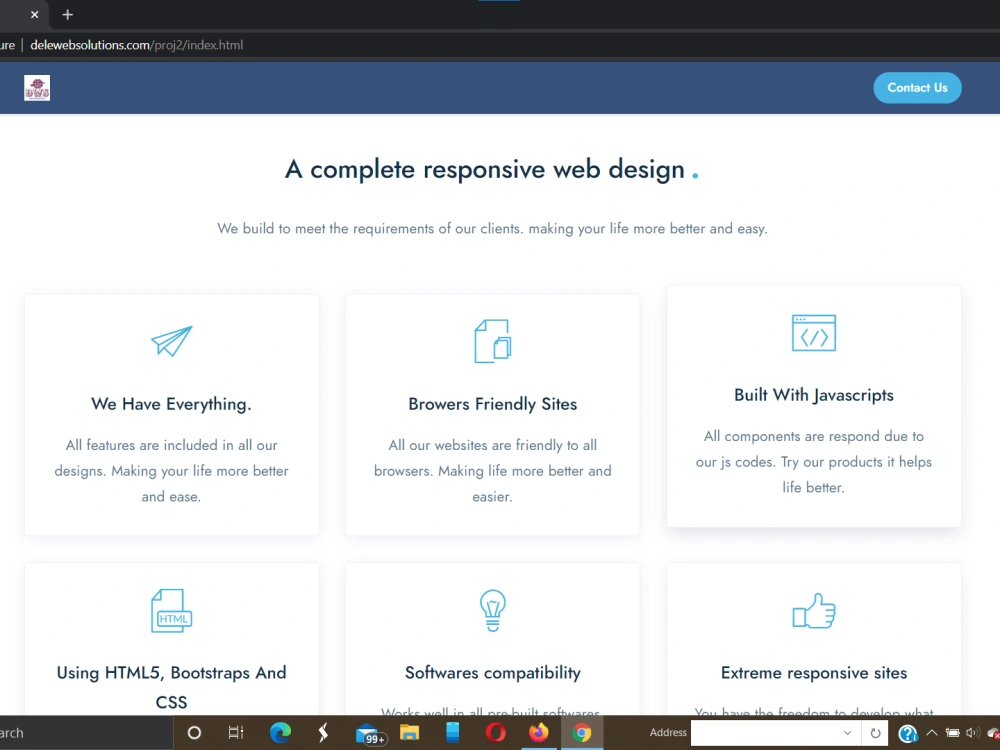The height and width of the screenshot is (750, 1000).
Task: Open the volume tray icon
Action: click(x=973, y=733)
